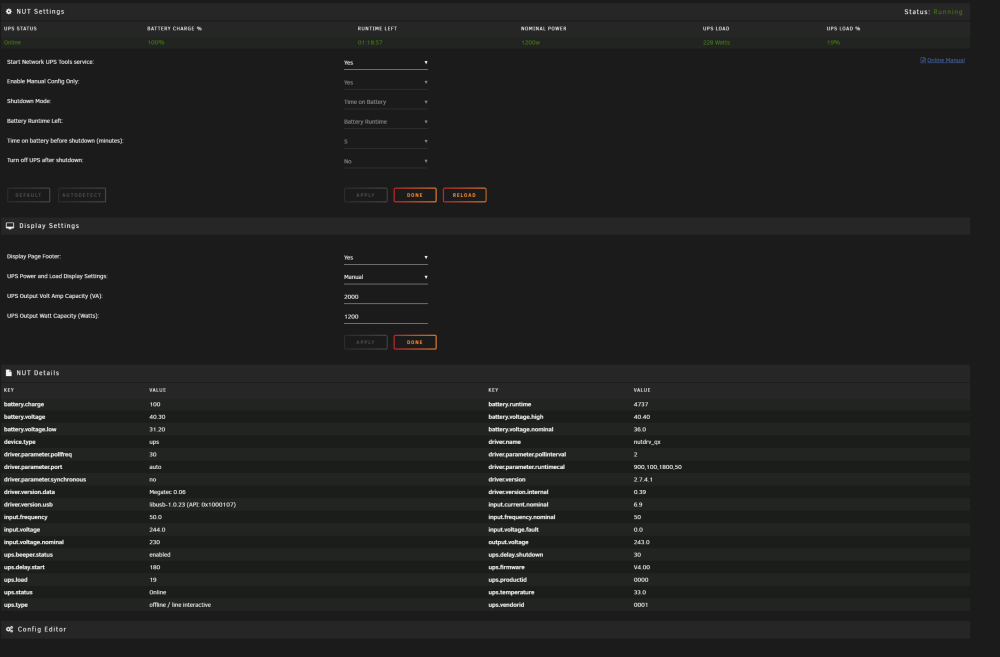Open the Start Network UPS Tools service dropdown
Screen dimensions: 1000x657
[x=385, y=63]
